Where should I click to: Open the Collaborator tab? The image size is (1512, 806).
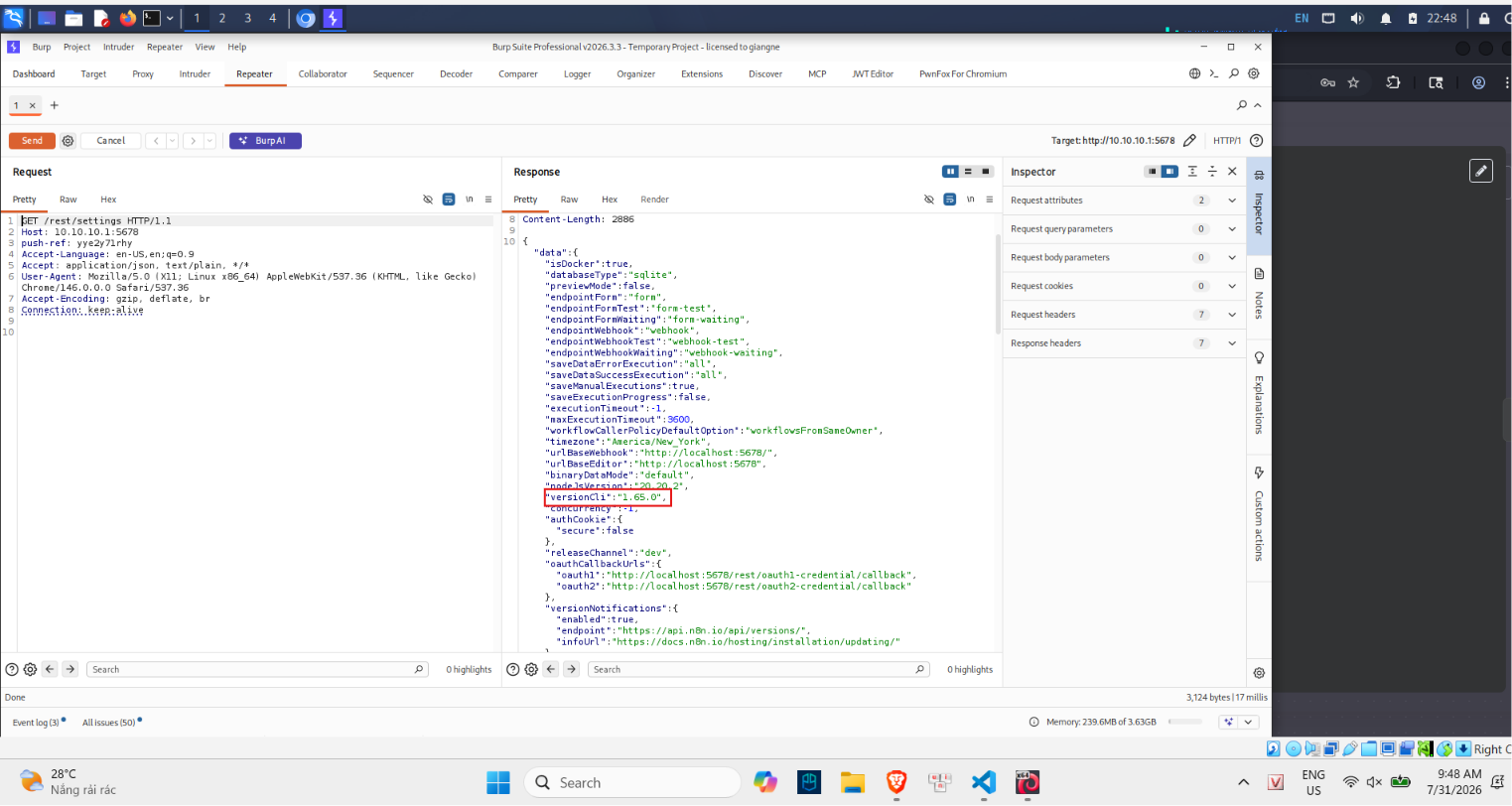click(x=323, y=74)
